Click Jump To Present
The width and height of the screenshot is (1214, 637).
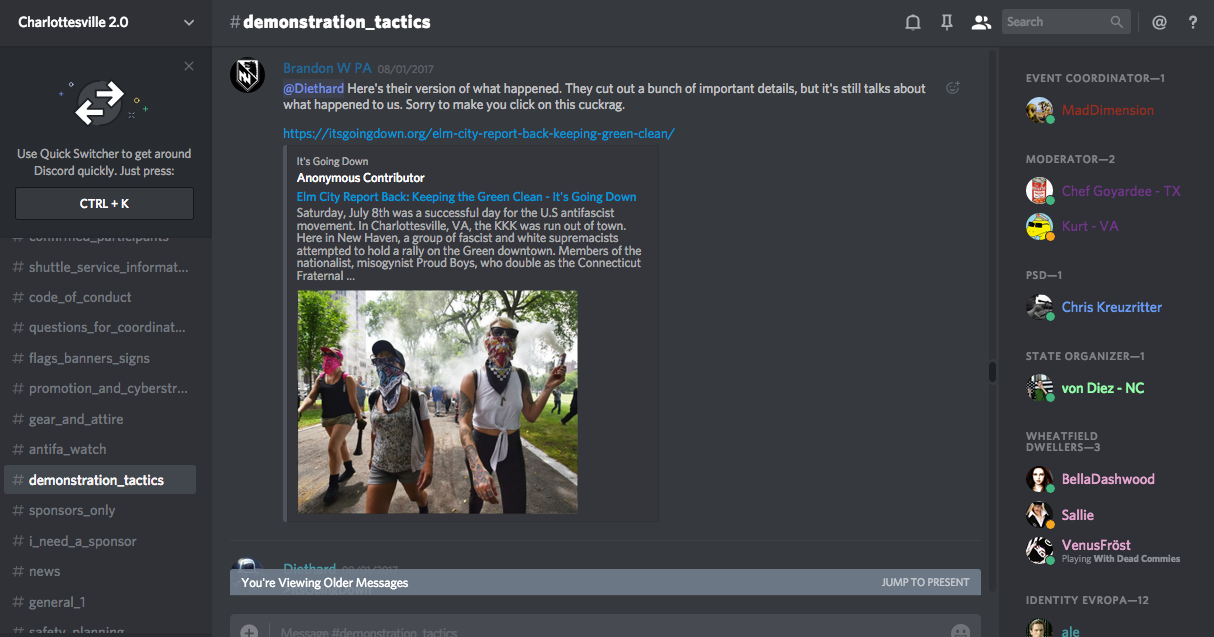point(925,582)
